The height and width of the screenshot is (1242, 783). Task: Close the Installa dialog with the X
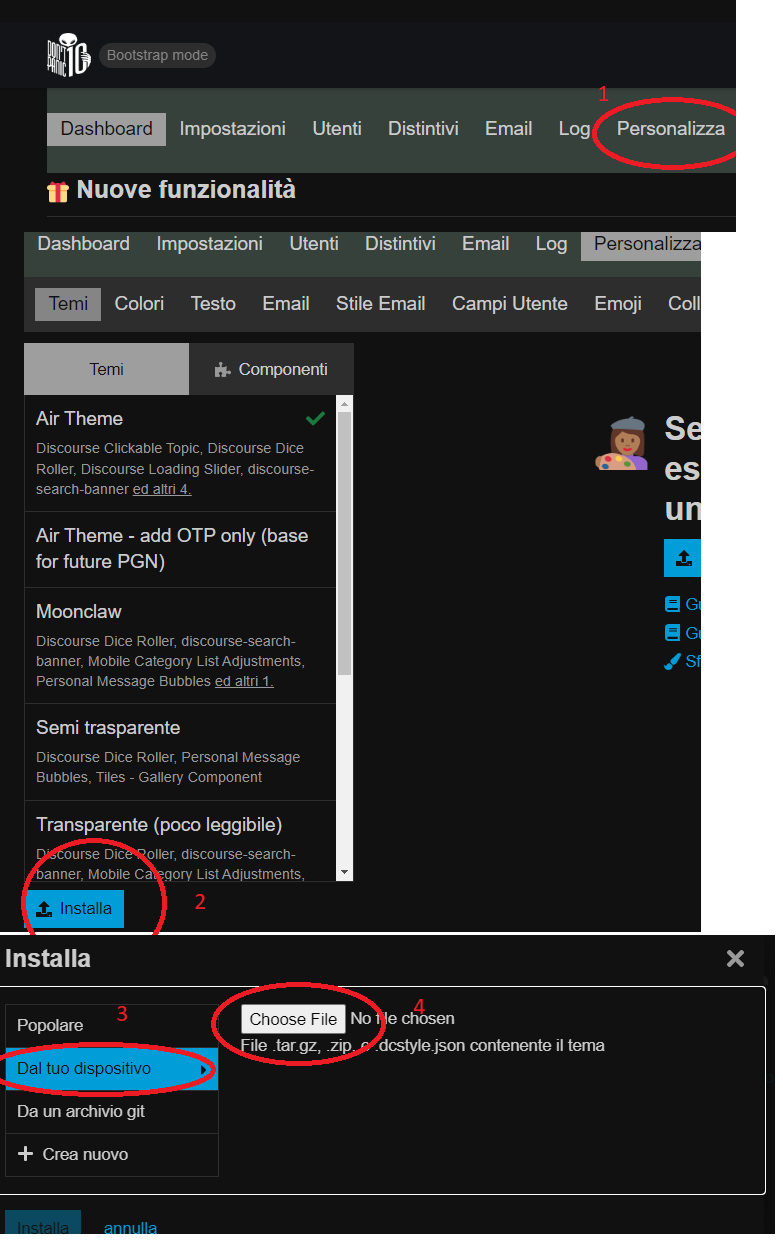tap(735, 959)
